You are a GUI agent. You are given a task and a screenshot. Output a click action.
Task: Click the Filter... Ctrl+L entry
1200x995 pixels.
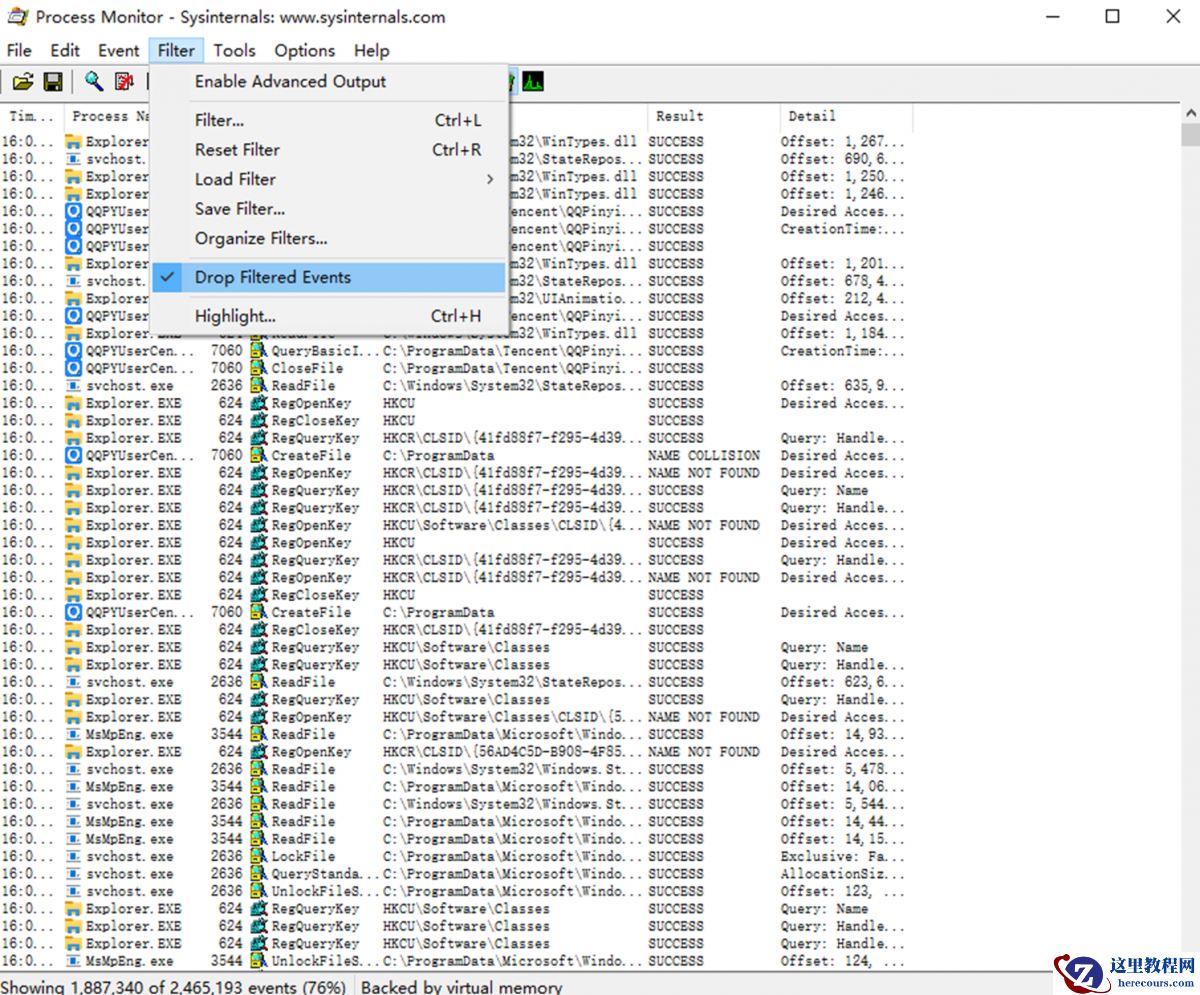(219, 120)
